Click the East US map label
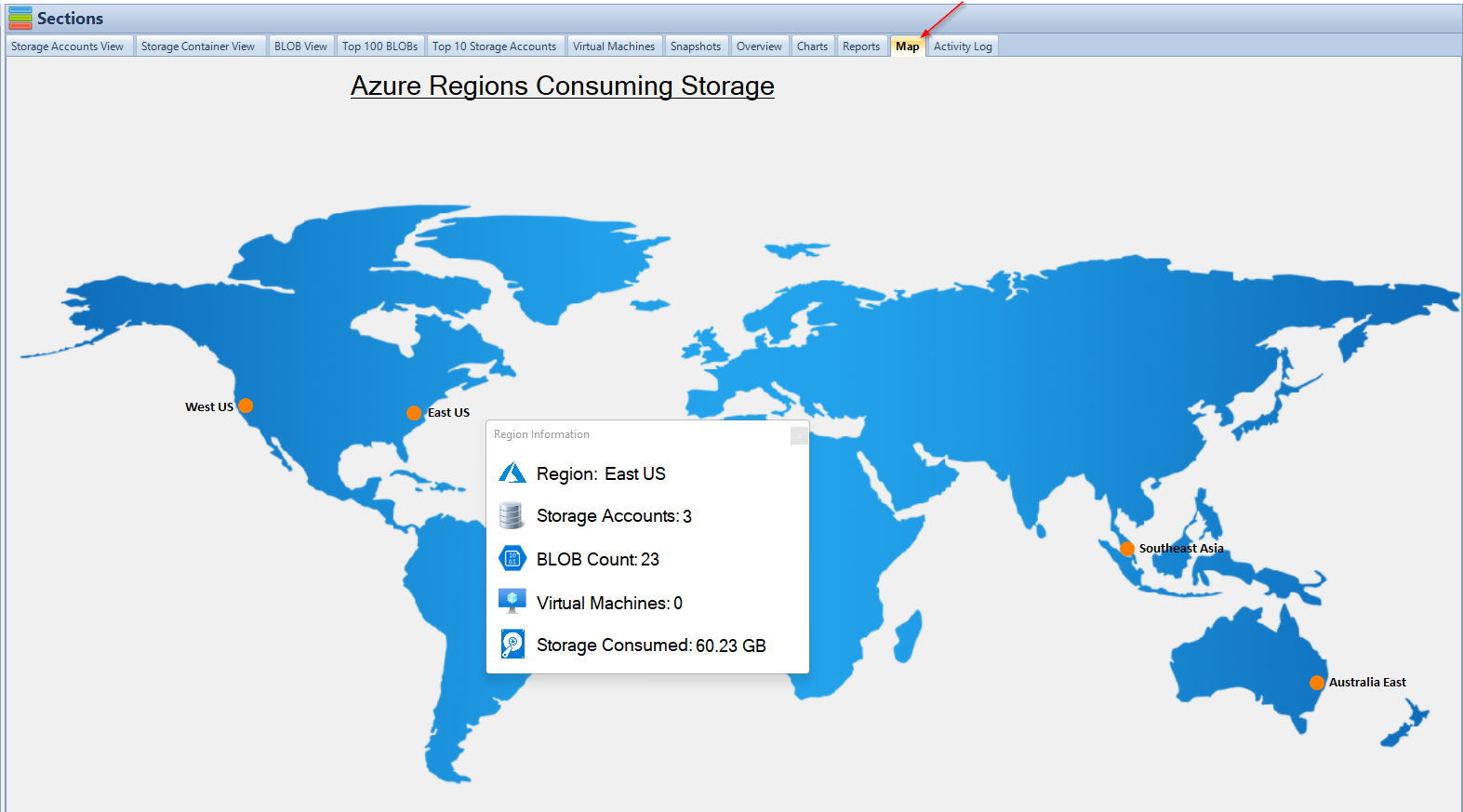This screenshot has width=1463, height=812. (x=448, y=413)
